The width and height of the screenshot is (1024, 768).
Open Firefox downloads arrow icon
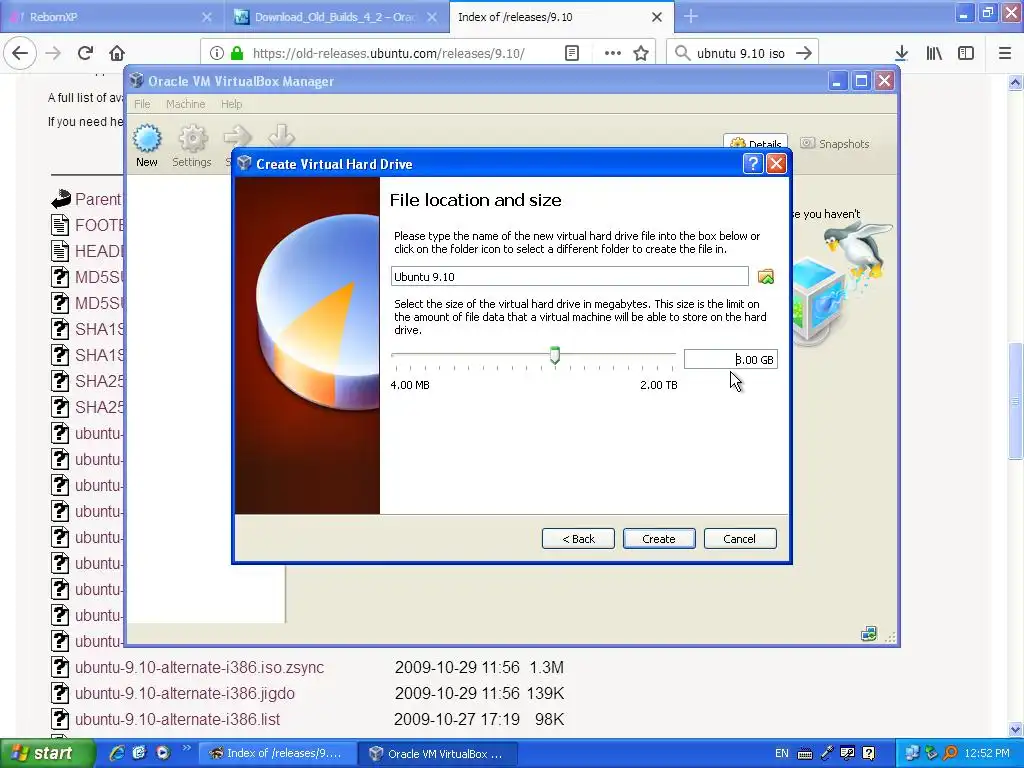tap(901, 53)
